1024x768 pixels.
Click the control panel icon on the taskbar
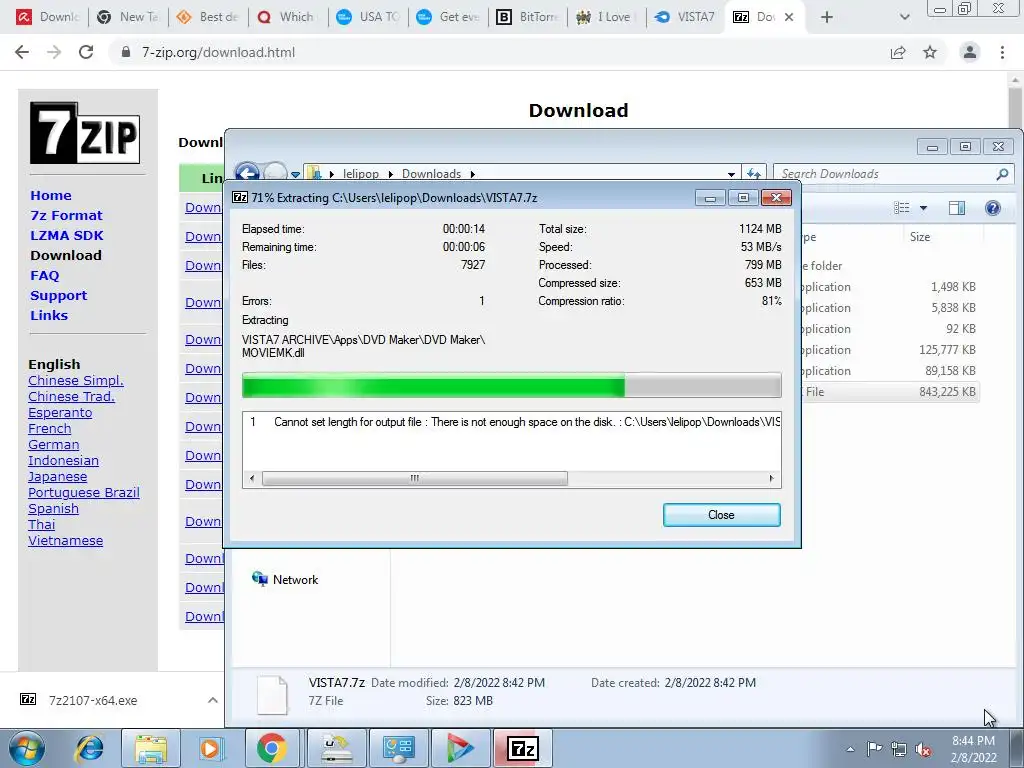click(x=398, y=748)
